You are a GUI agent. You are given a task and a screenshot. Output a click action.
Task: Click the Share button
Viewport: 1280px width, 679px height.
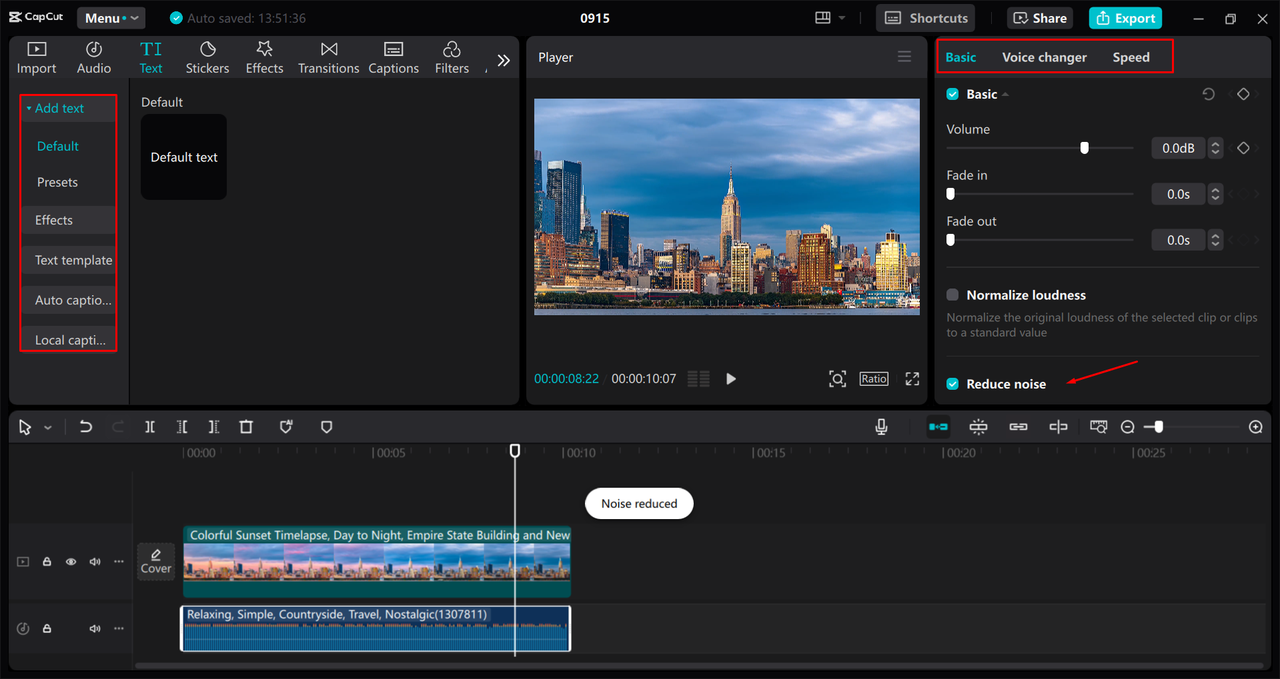tap(1040, 18)
